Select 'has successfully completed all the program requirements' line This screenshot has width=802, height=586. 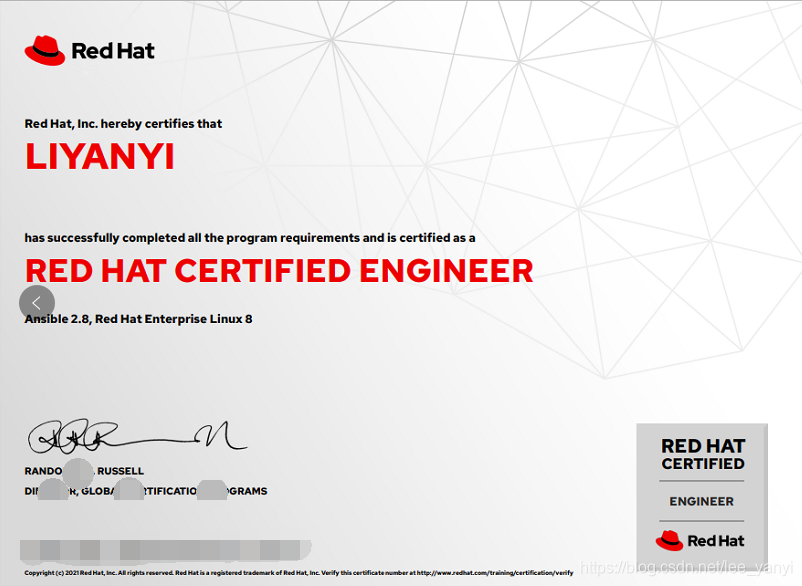(x=250, y=238)
